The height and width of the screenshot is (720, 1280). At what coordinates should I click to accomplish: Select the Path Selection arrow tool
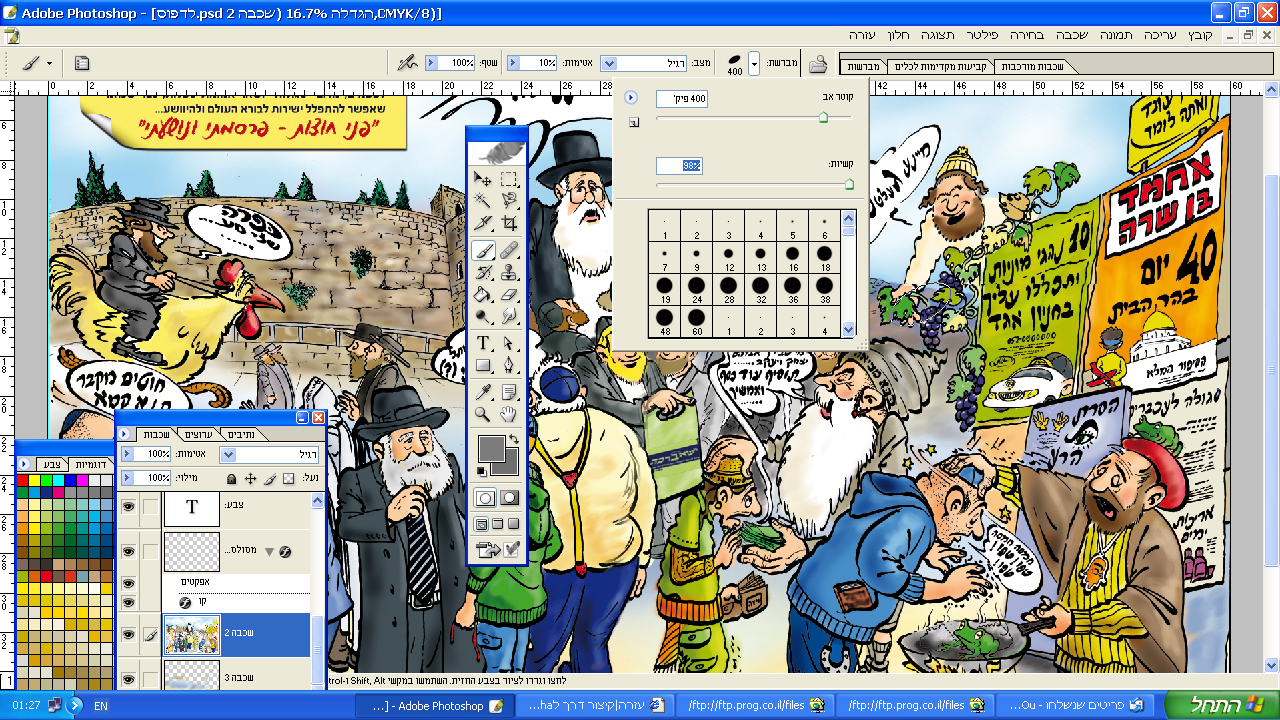[x=509, y=343]
